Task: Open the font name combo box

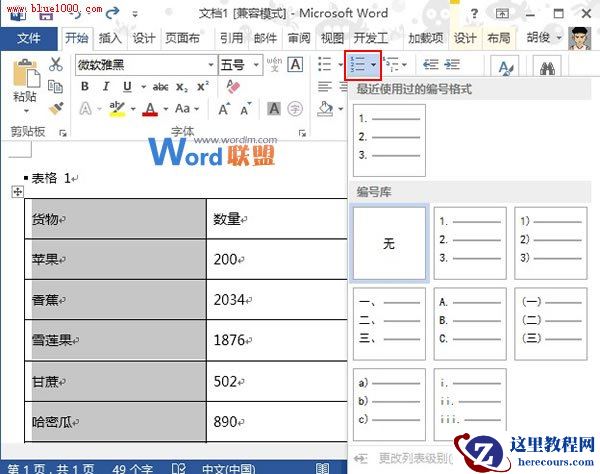Action: 146,65
